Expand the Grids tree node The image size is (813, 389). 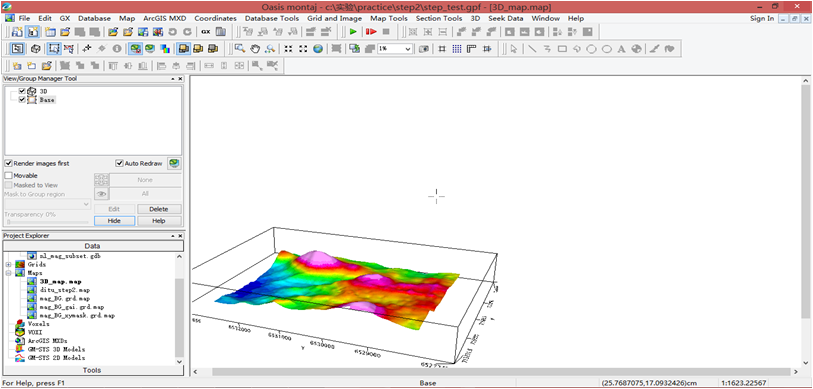coord(8,265)
